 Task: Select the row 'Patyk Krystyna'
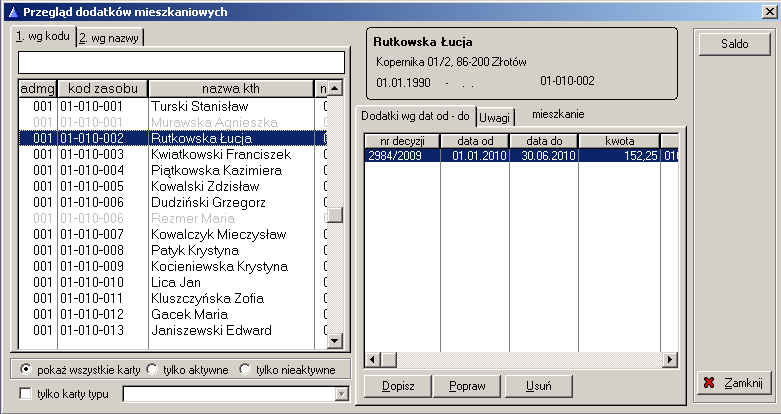(x=173, y=250)
